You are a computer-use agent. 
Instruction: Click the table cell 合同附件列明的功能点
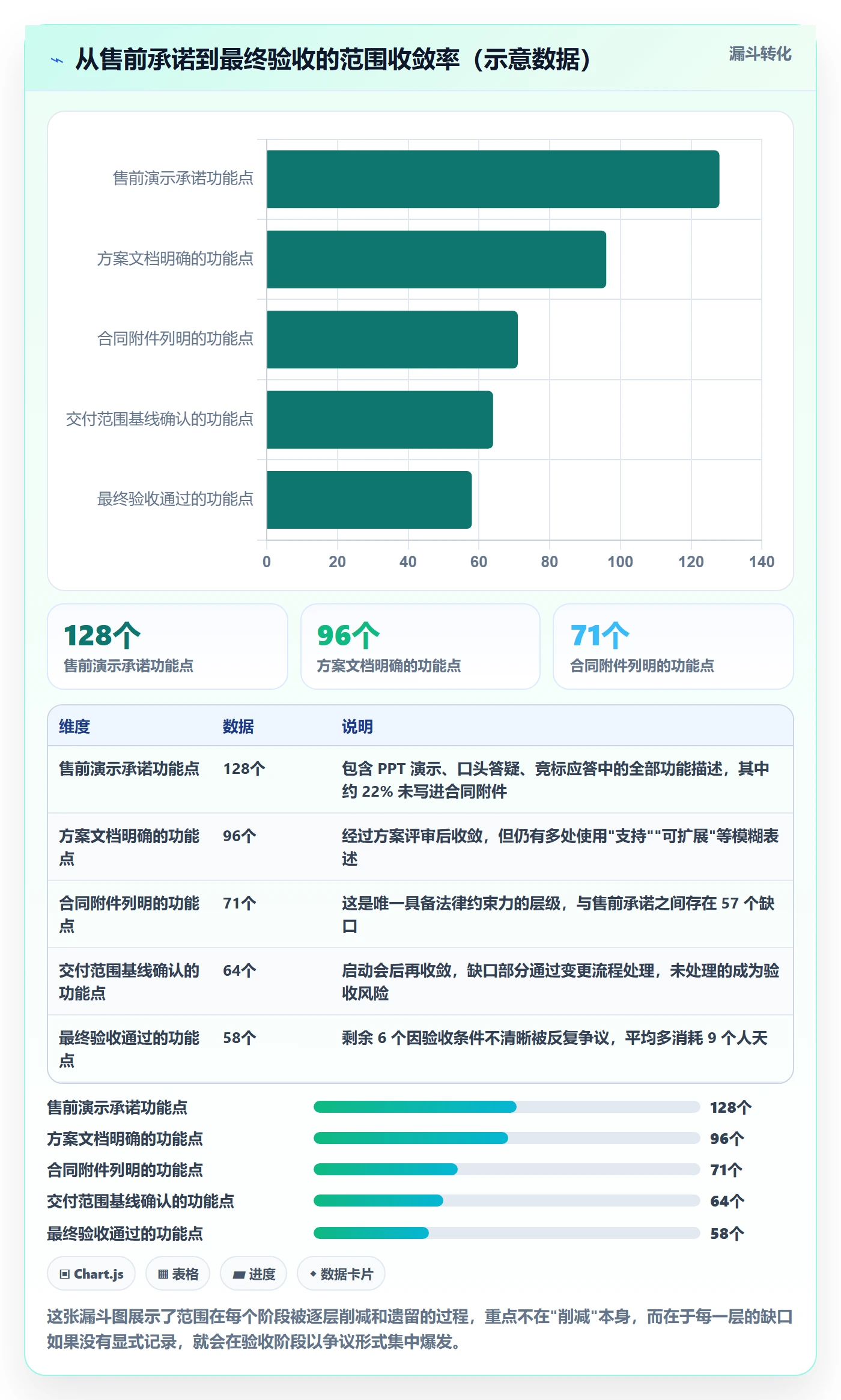(129, 915)
